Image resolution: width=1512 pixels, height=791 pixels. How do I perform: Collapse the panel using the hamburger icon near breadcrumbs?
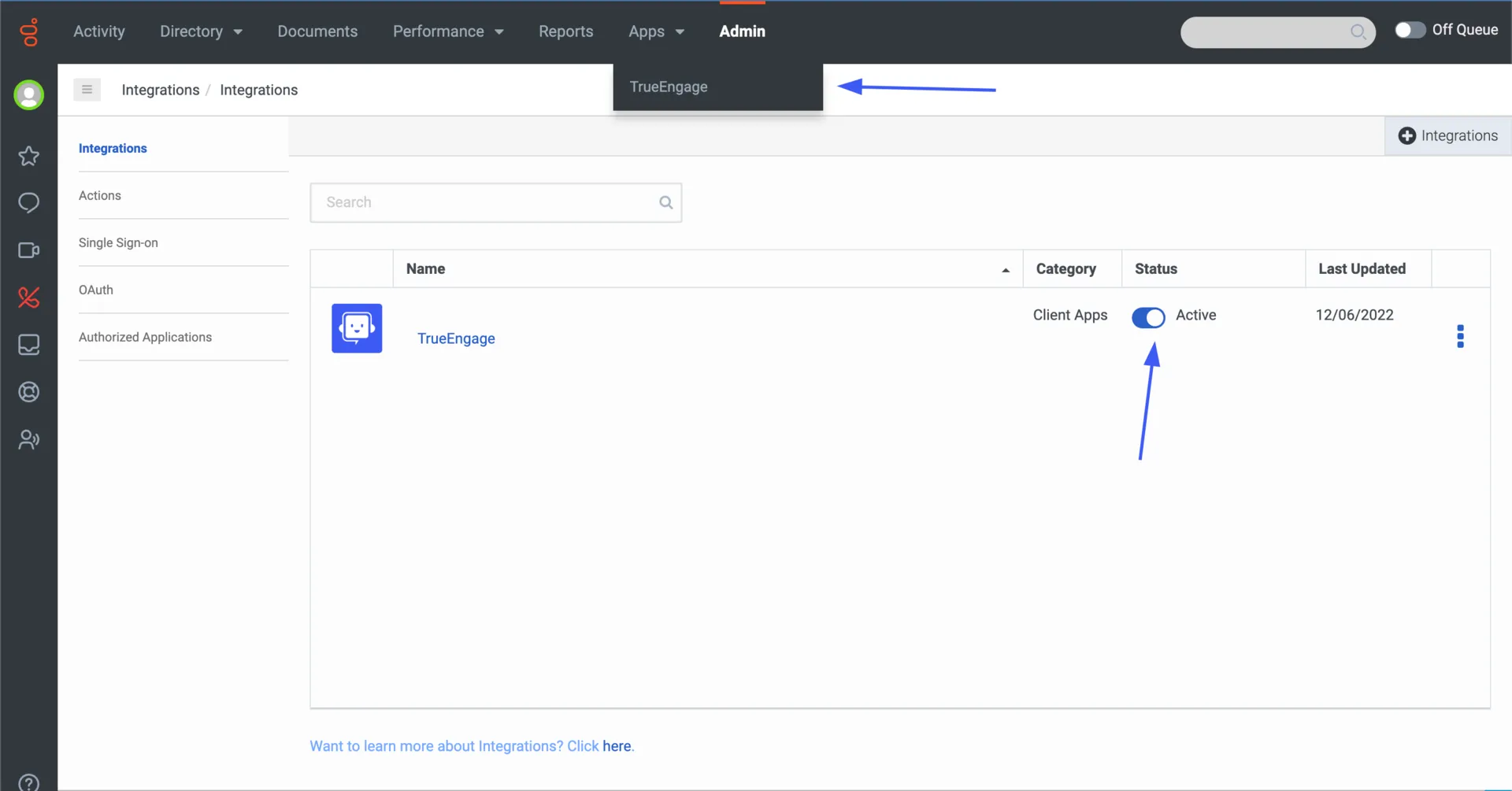pyautogui.click(x=87, y=89)
